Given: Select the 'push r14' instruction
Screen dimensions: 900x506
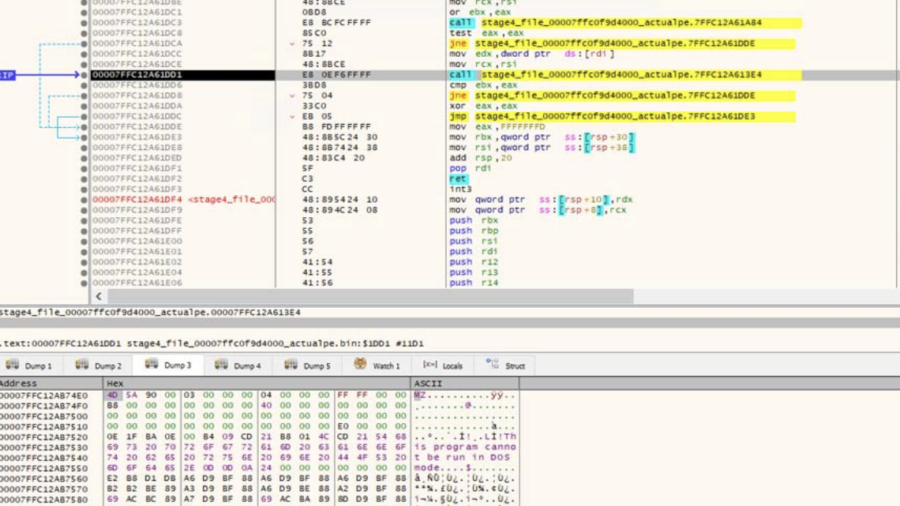Looking at the screenshot, I should click(474, 283).
